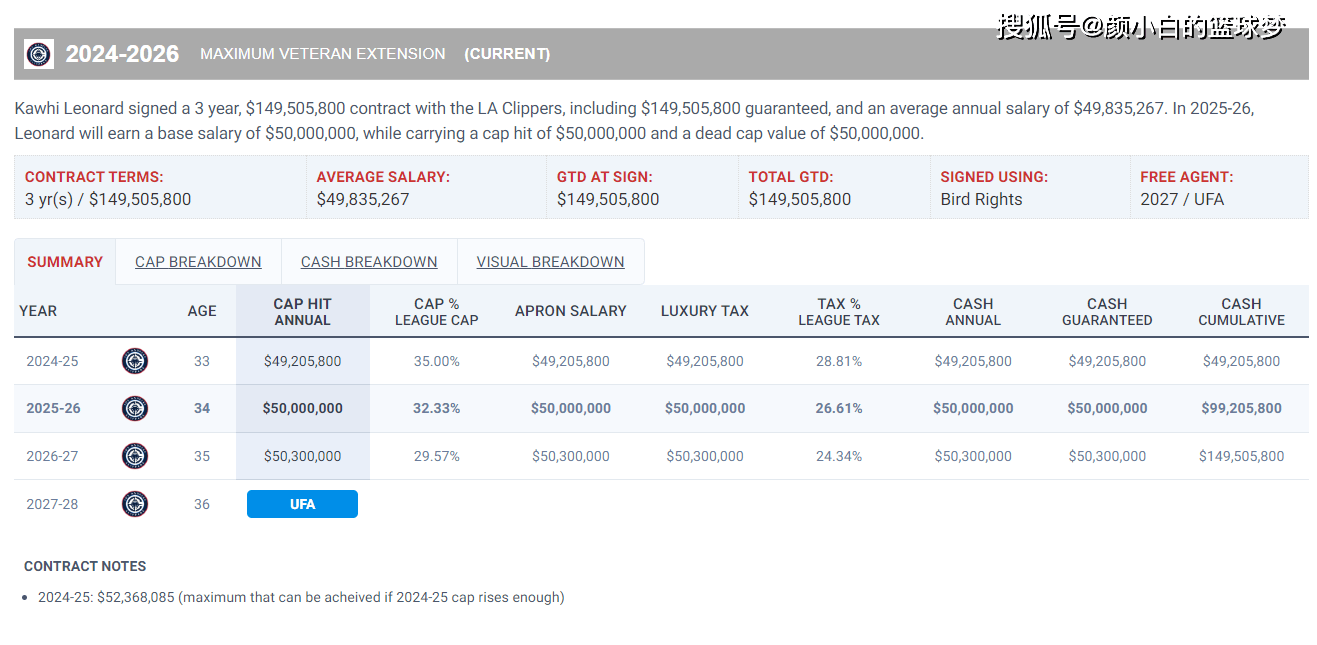Click the Age column header
Screen dimensions: 1317x645
coord(202,311)
